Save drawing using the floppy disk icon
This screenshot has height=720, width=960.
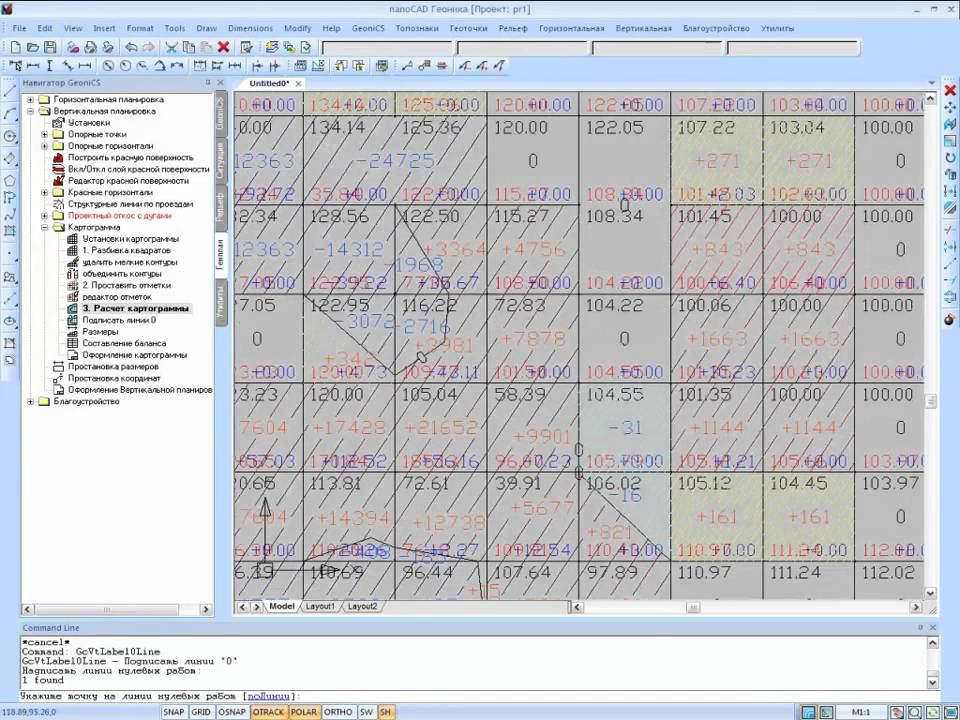[x=50, y=47]
